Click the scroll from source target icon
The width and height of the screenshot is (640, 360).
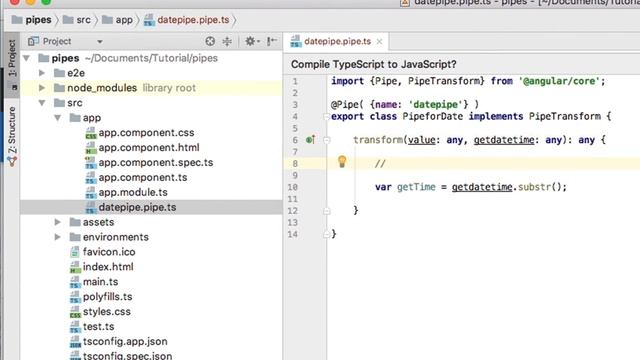coord(210,41)
